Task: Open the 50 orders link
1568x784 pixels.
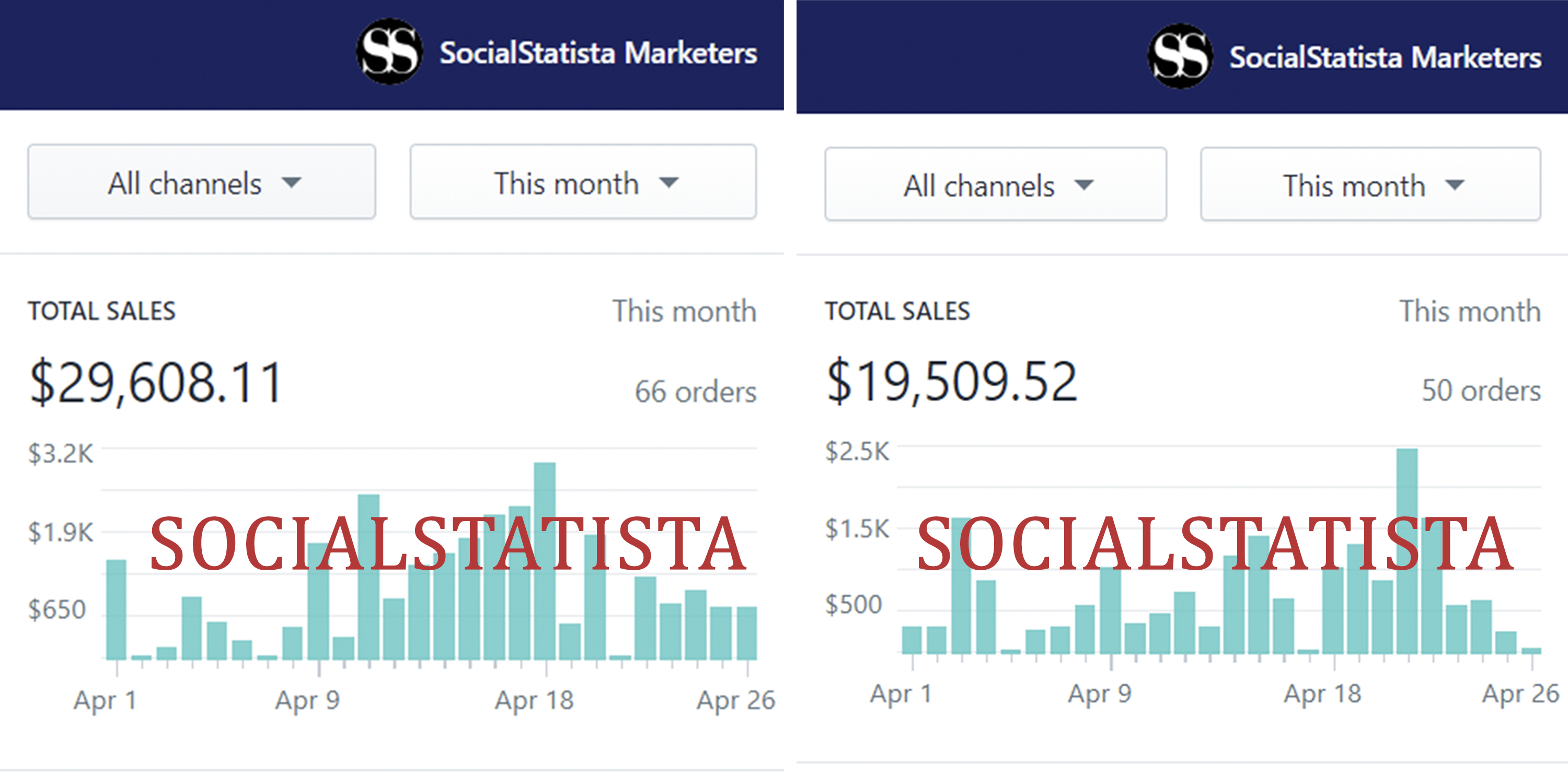Action: click(x=1481, y=390)
